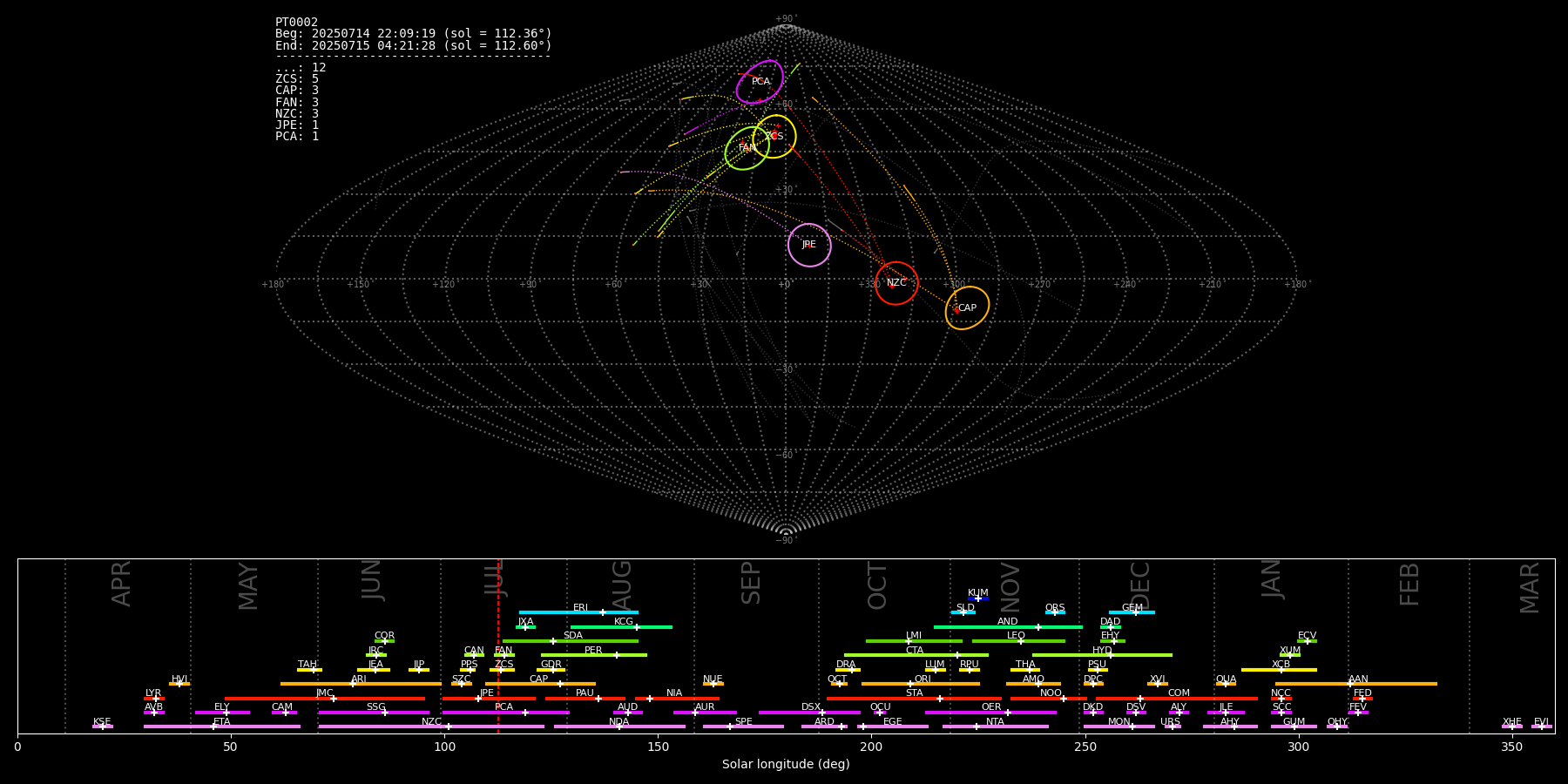Click the 'Solar longitude (deg)' axis label
Screen dimensions: 1568x784
click(786, 764)
